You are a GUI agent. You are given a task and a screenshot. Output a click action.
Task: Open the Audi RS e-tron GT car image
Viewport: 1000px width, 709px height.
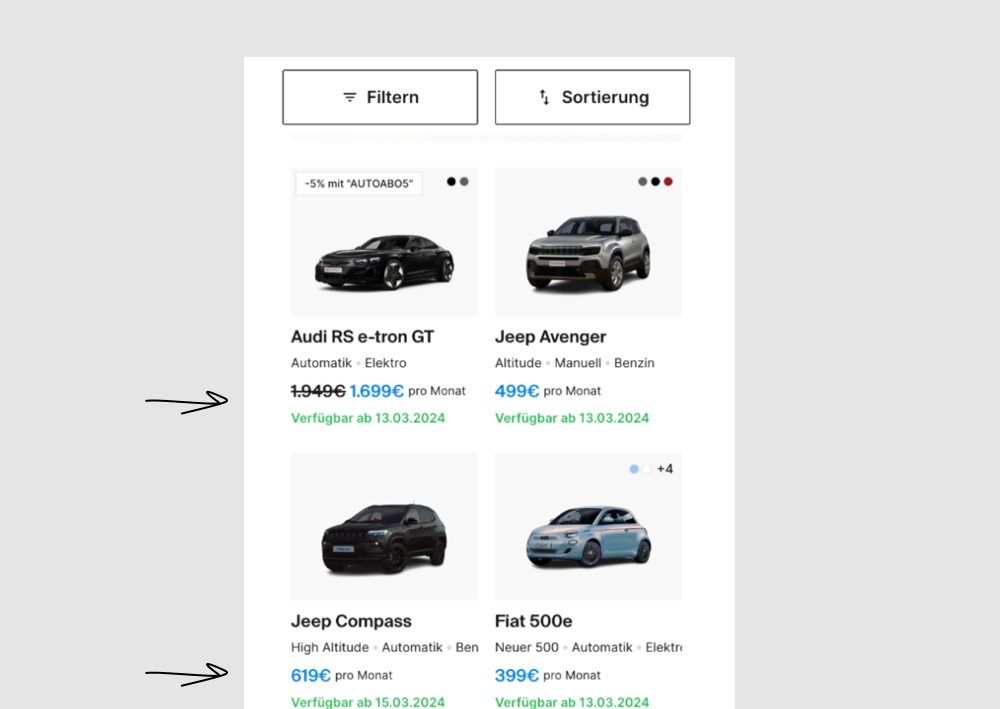pos(384,263)
